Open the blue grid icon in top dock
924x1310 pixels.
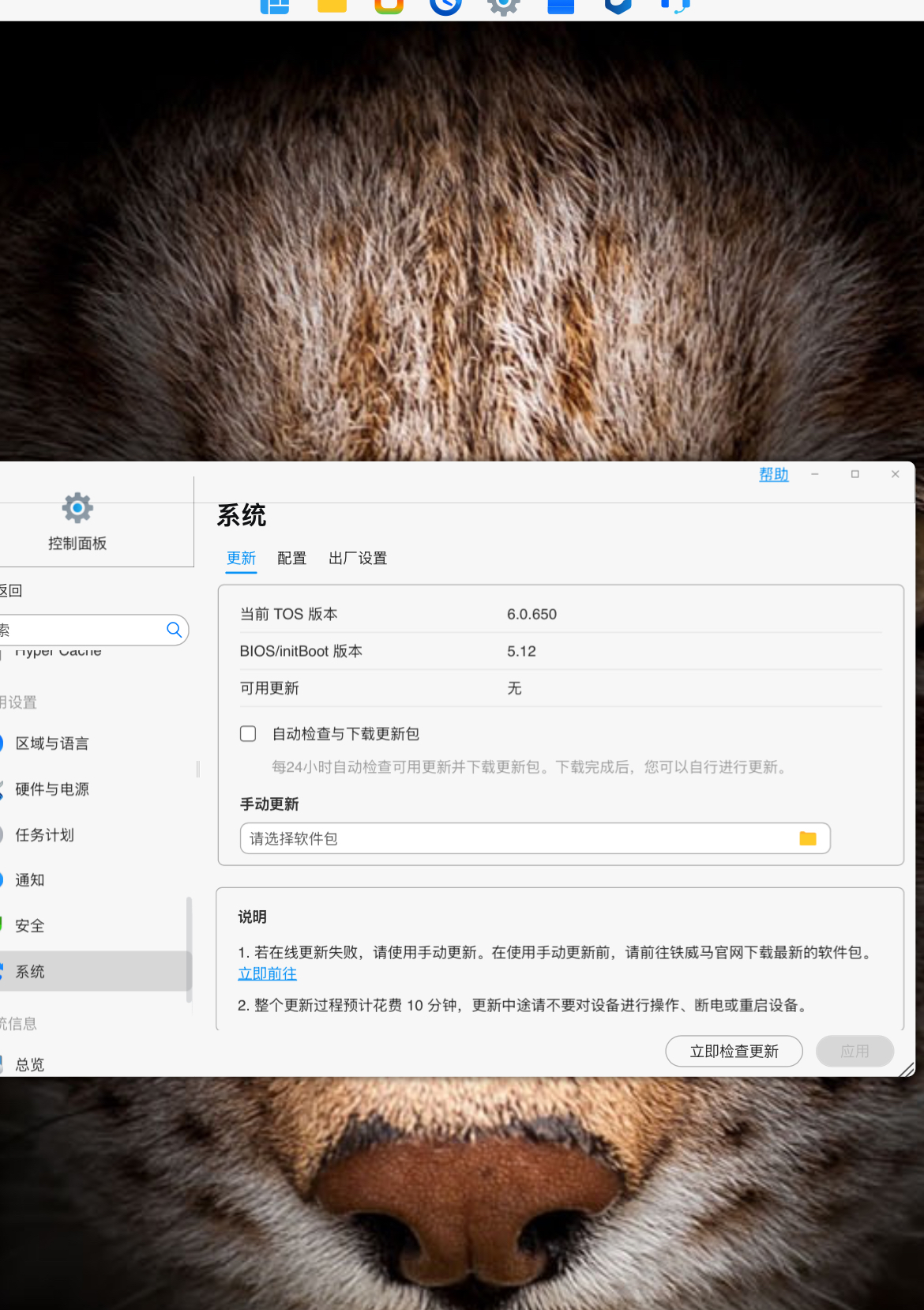275,6
